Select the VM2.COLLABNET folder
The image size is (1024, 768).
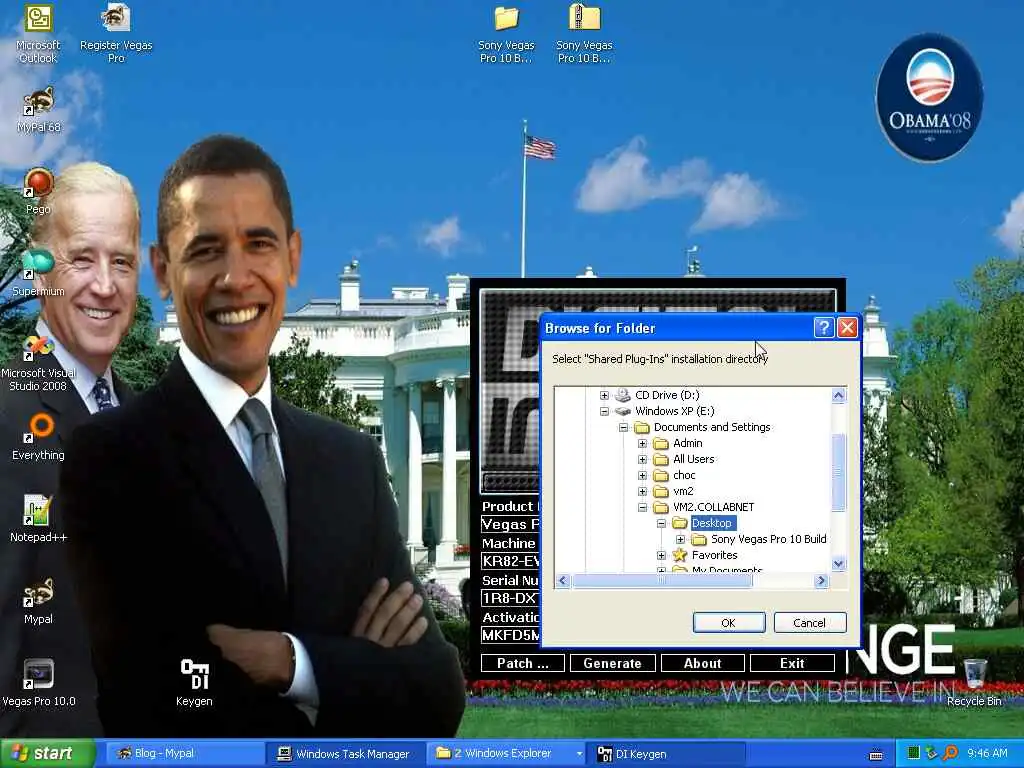tap(713, 507)
